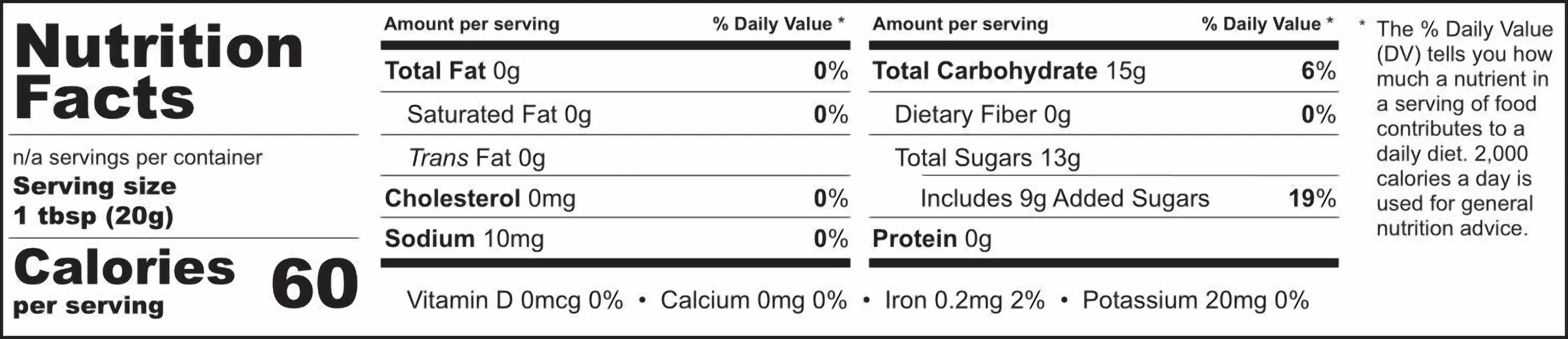The width and height of the screenshot is (1568, 339).
Task: Click the Nutrition Facts heading
Action: [x=158, y=72]
